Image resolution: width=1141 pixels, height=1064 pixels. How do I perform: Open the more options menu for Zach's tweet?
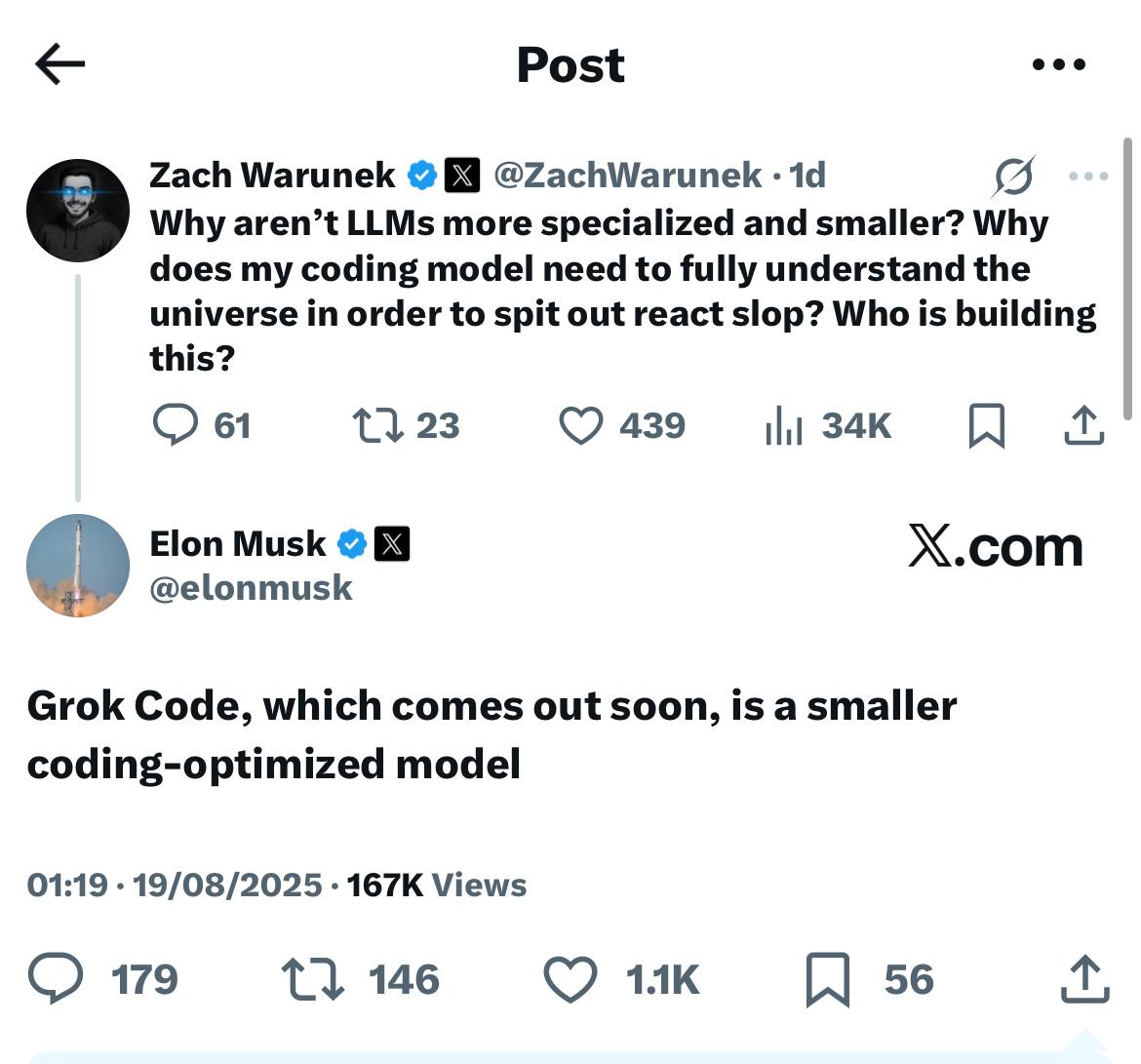point(1089,176)
